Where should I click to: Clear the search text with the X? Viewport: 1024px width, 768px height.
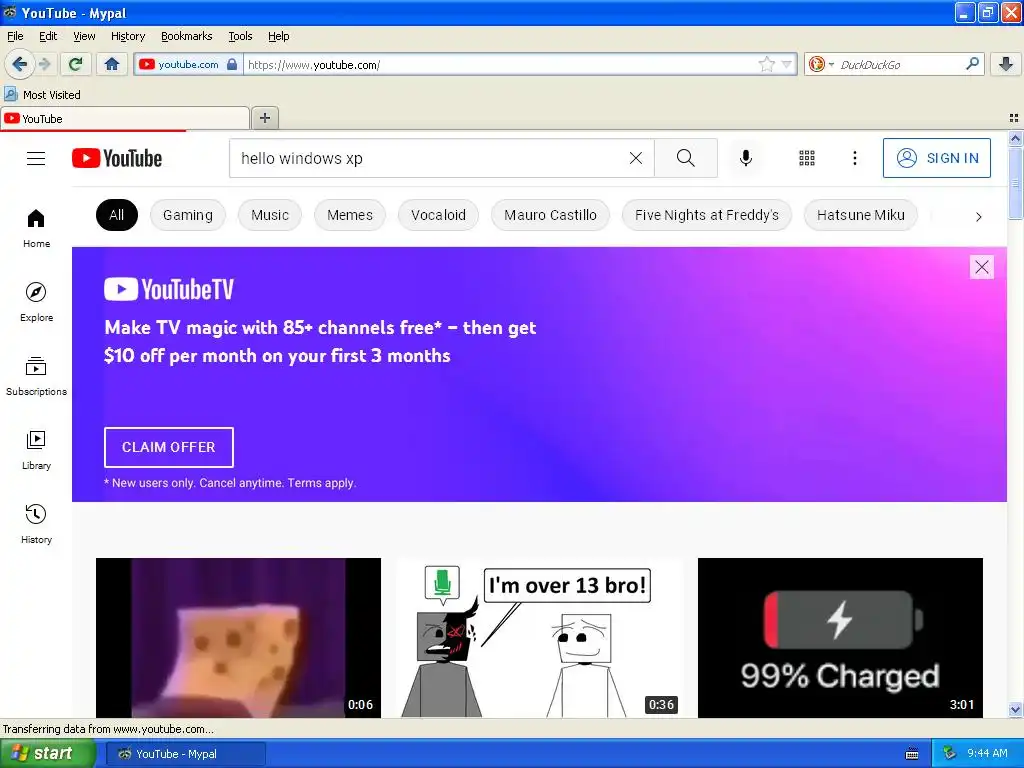pyautogui.click(x=635, y=158)
